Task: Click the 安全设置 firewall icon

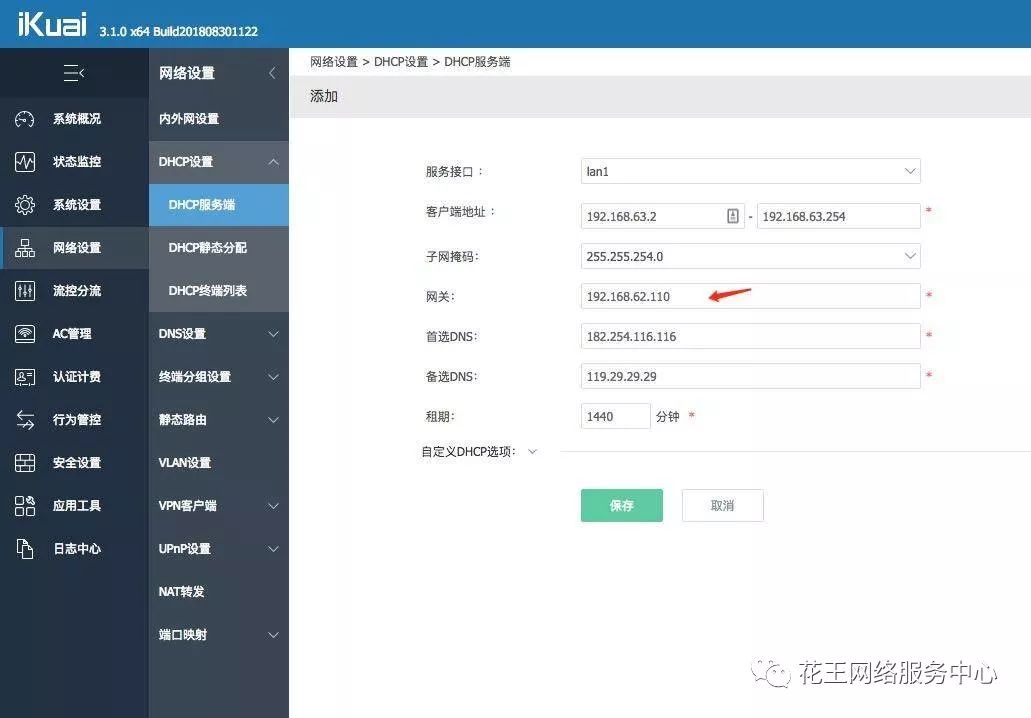Action: click(25, 463)
